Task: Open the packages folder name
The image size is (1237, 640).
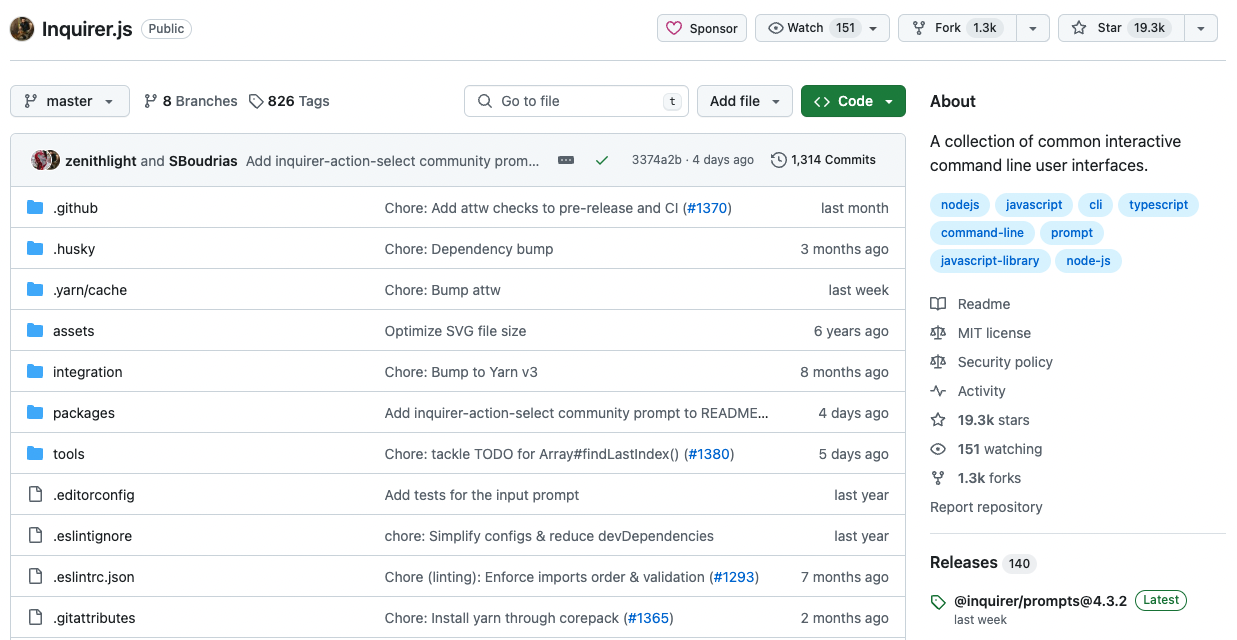Action: [84, 413]
